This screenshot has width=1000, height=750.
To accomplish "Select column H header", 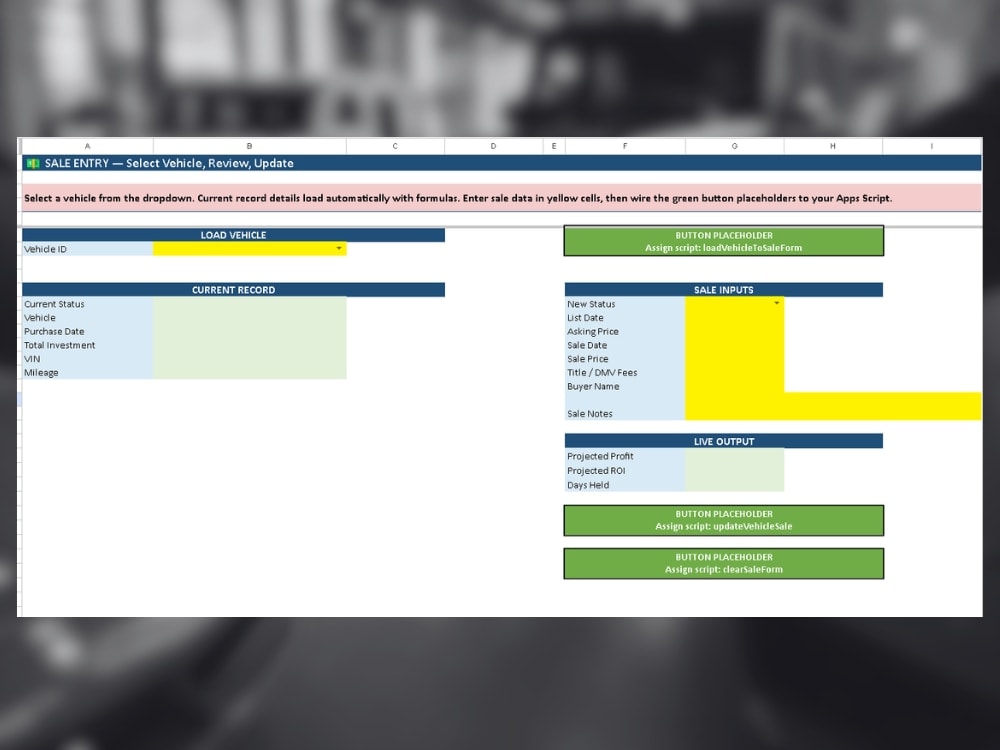I will (x=833, y=146).
